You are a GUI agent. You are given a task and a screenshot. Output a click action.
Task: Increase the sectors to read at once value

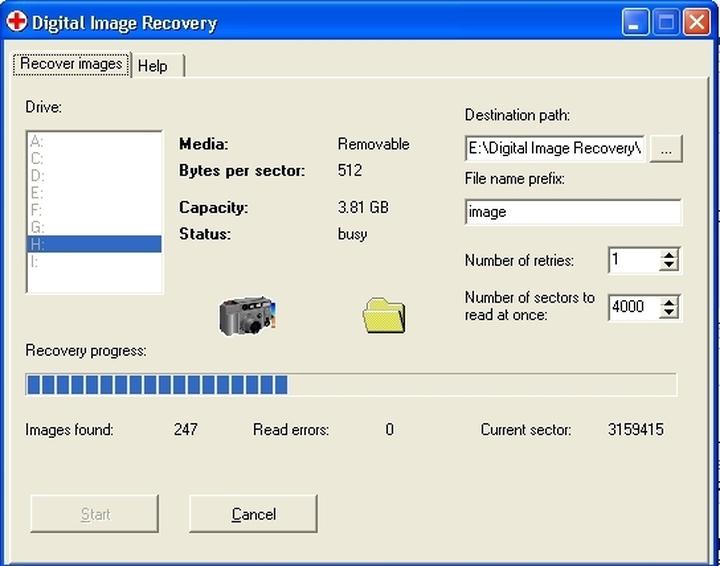point(669,302)
